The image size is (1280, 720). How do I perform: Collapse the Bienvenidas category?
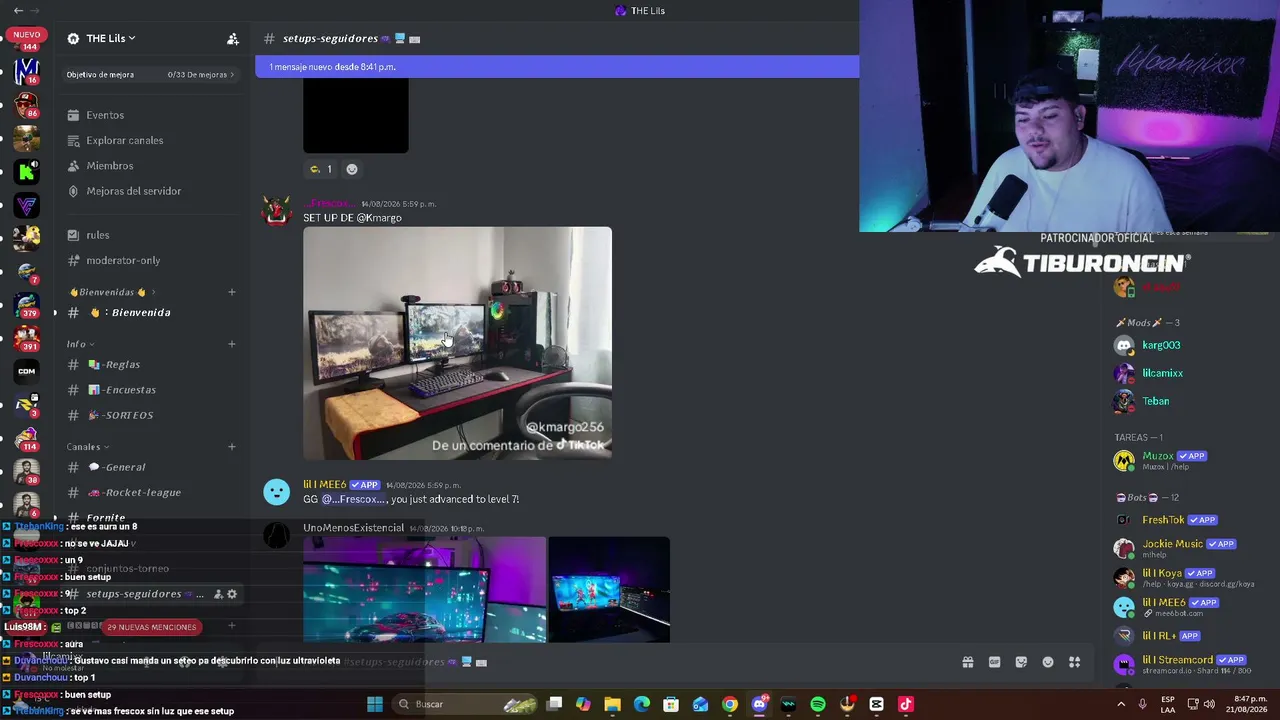[x=111, y=292]
